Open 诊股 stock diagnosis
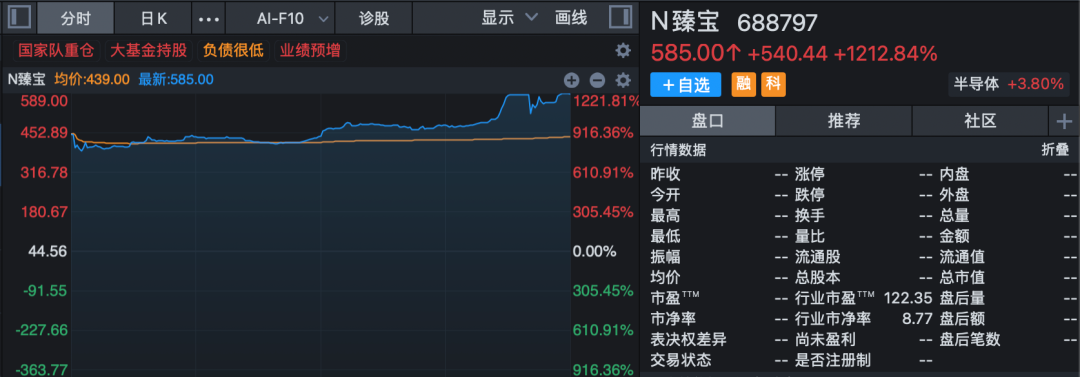The width and height of the screenshot is (1080, 377). pyautogui.click(x=374, y=19)
